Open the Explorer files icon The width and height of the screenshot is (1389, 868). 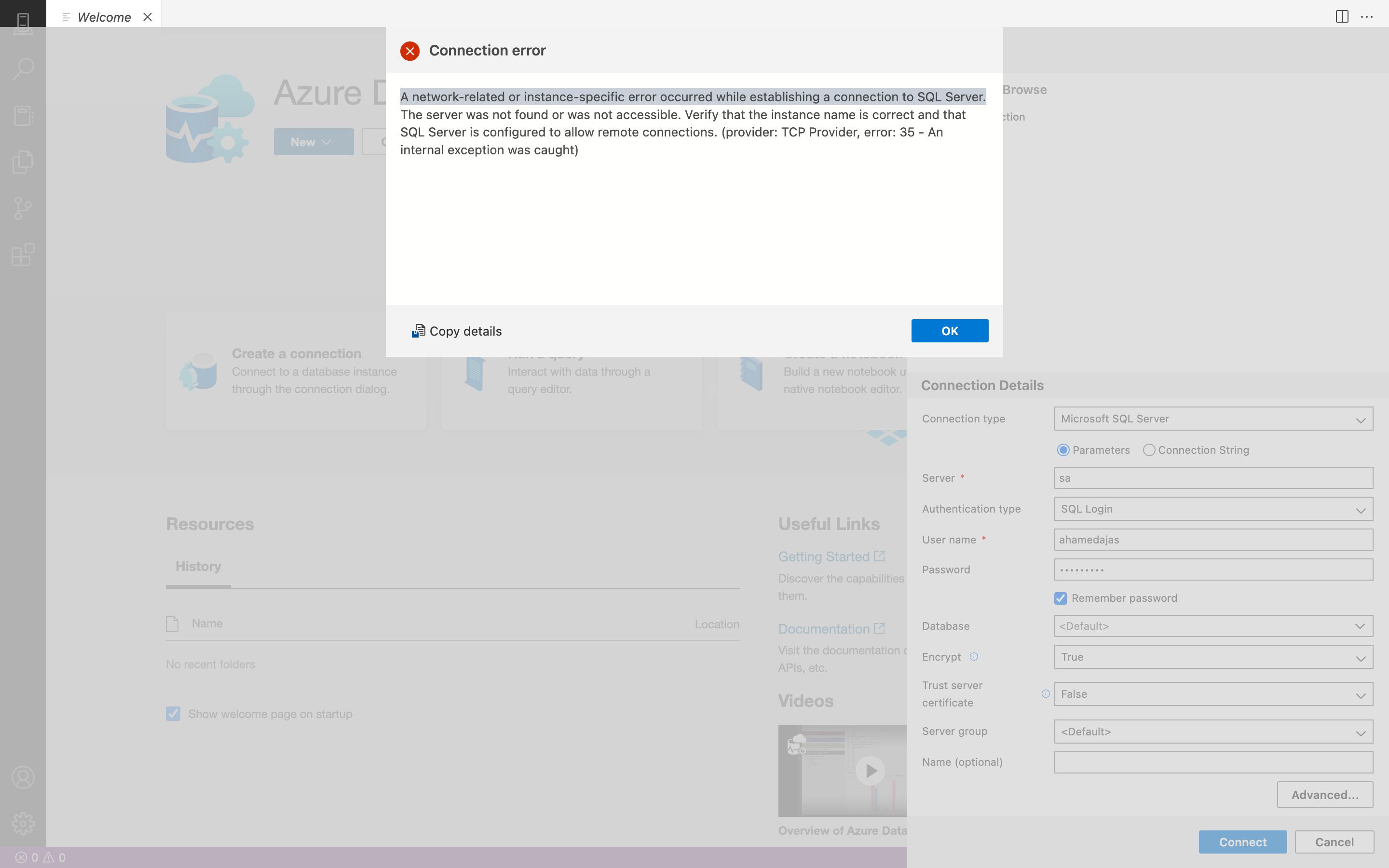pos(23,162)
